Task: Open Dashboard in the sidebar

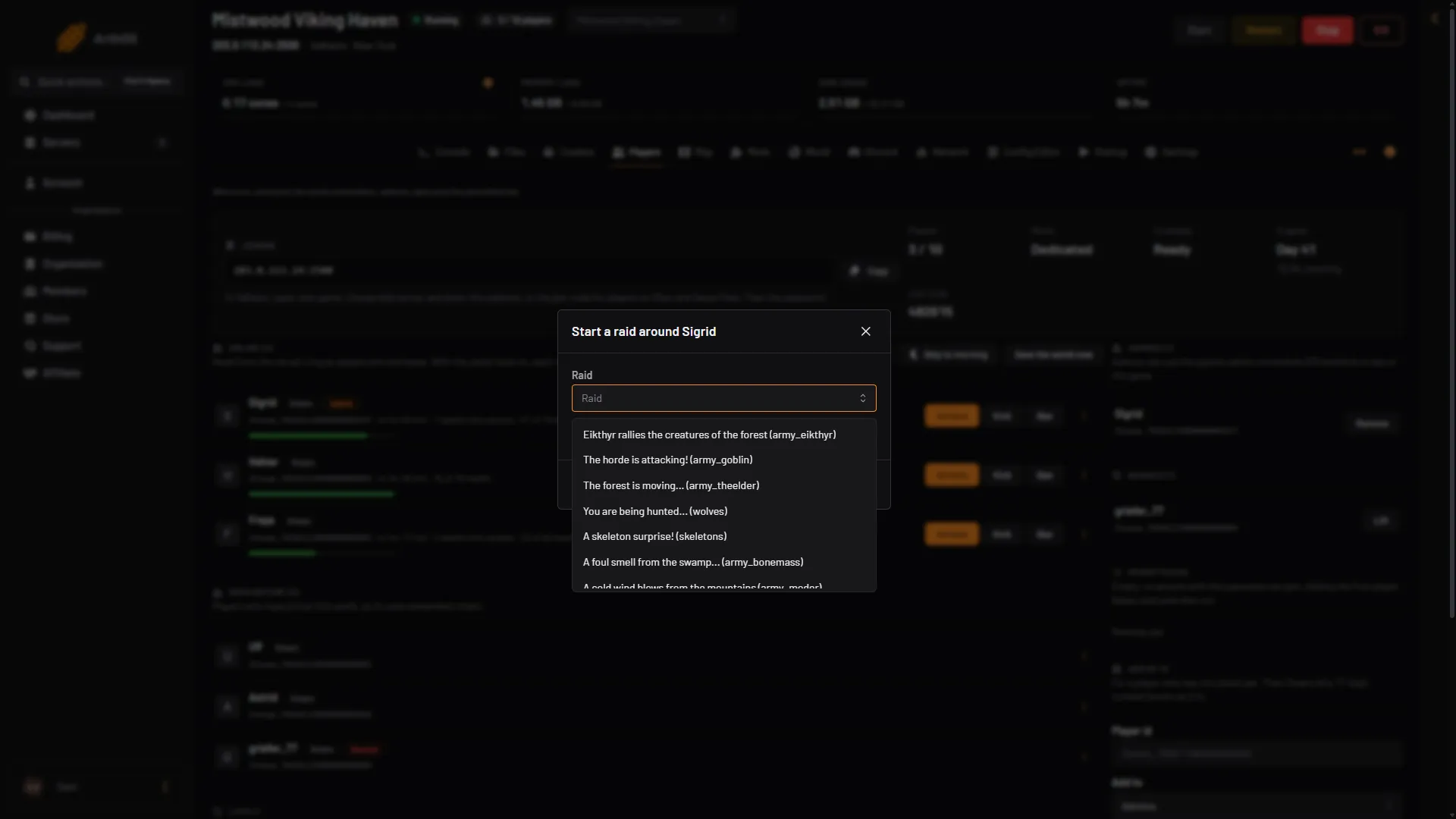Action: point(97,115)
